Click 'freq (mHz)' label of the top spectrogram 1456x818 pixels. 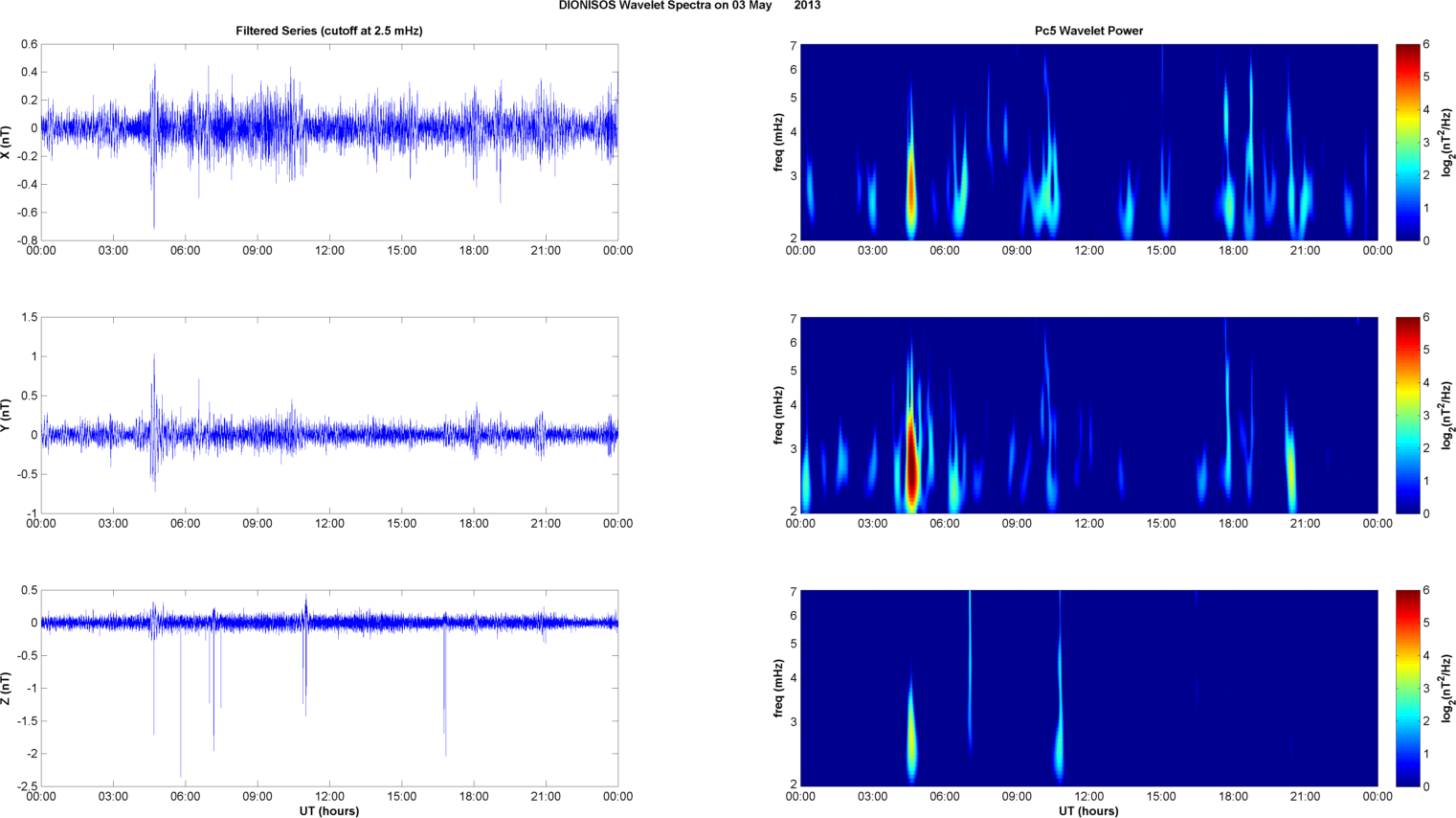[x=779, y=142]
